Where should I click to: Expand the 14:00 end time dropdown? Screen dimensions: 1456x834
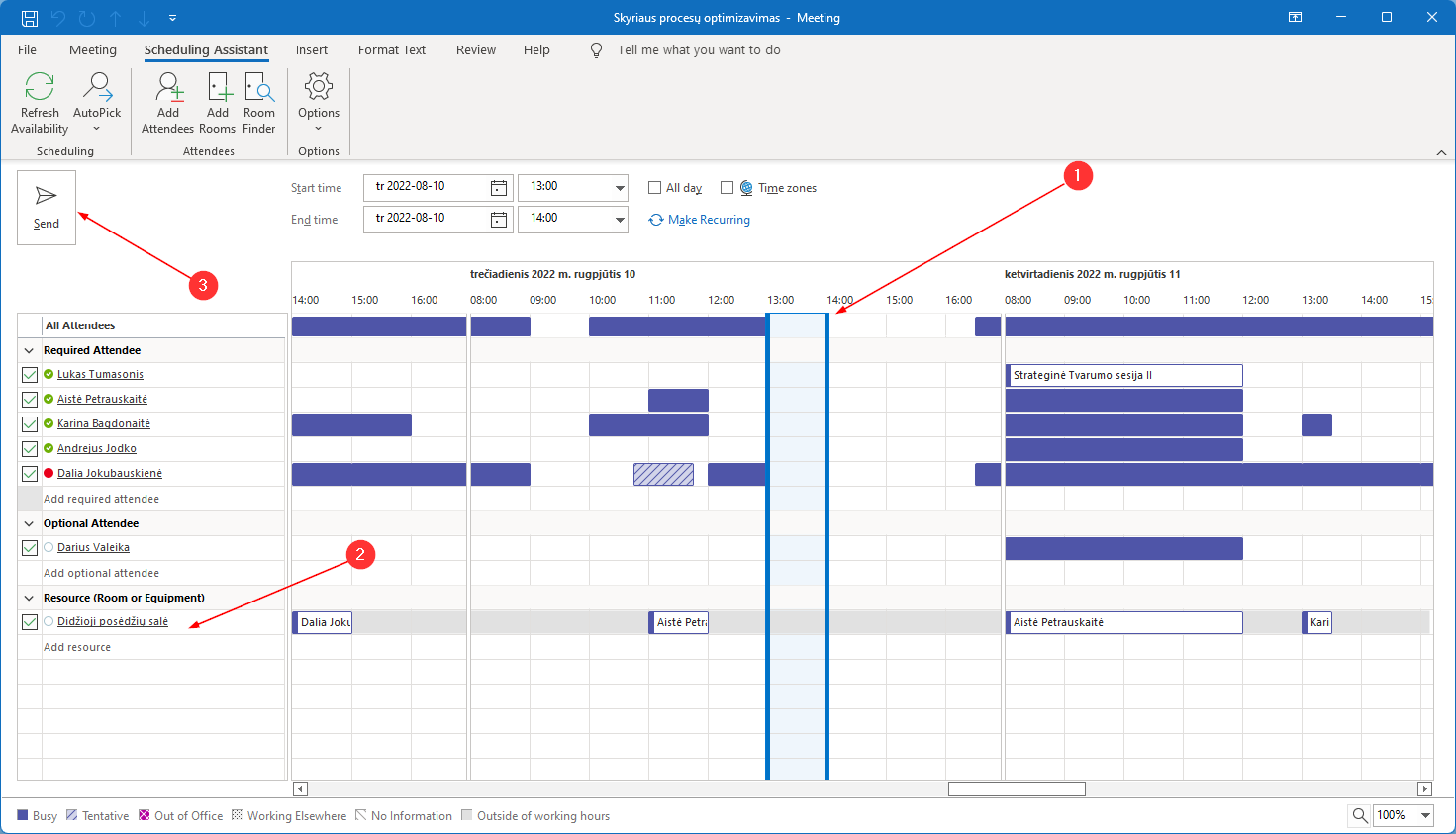pyautogui.click(x=620, y=220)
